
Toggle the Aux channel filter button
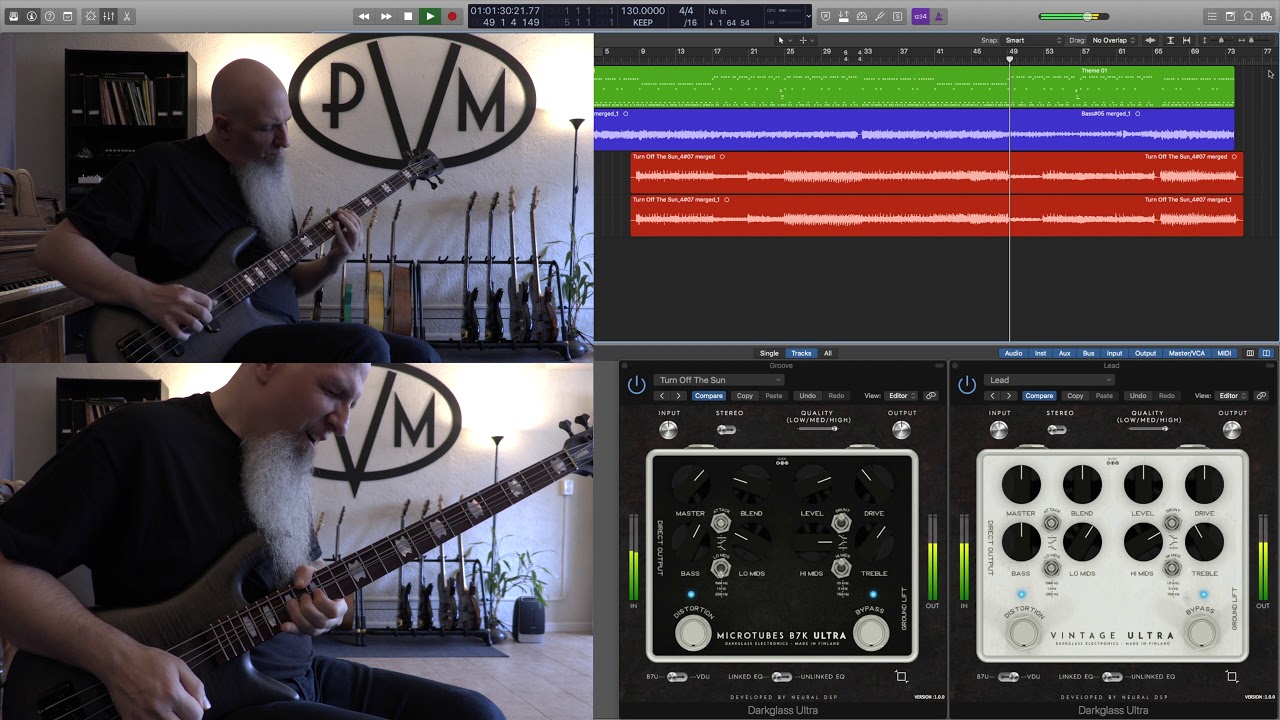pos(1064,353)
